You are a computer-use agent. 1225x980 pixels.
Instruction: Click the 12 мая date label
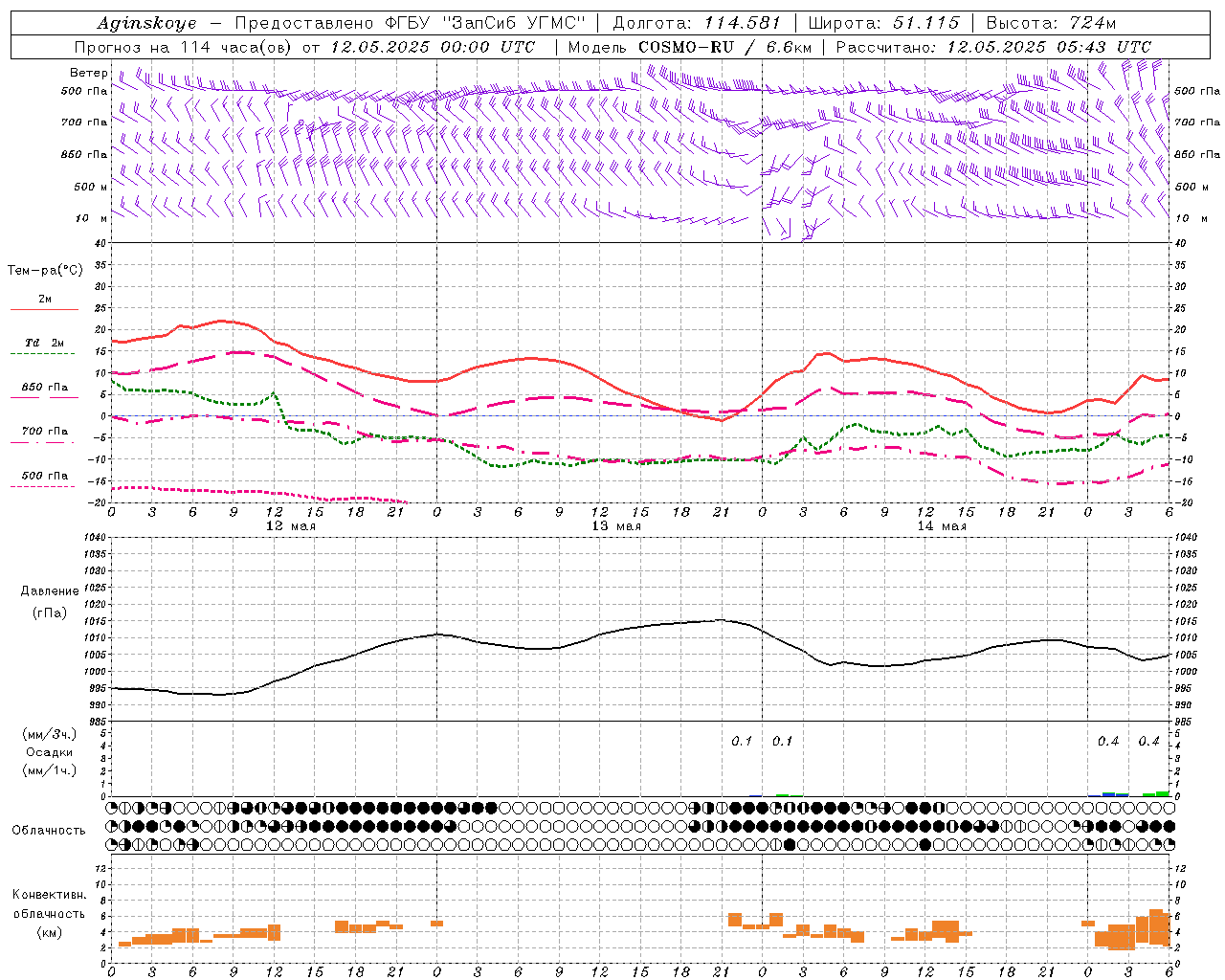(x=291, y=526)
